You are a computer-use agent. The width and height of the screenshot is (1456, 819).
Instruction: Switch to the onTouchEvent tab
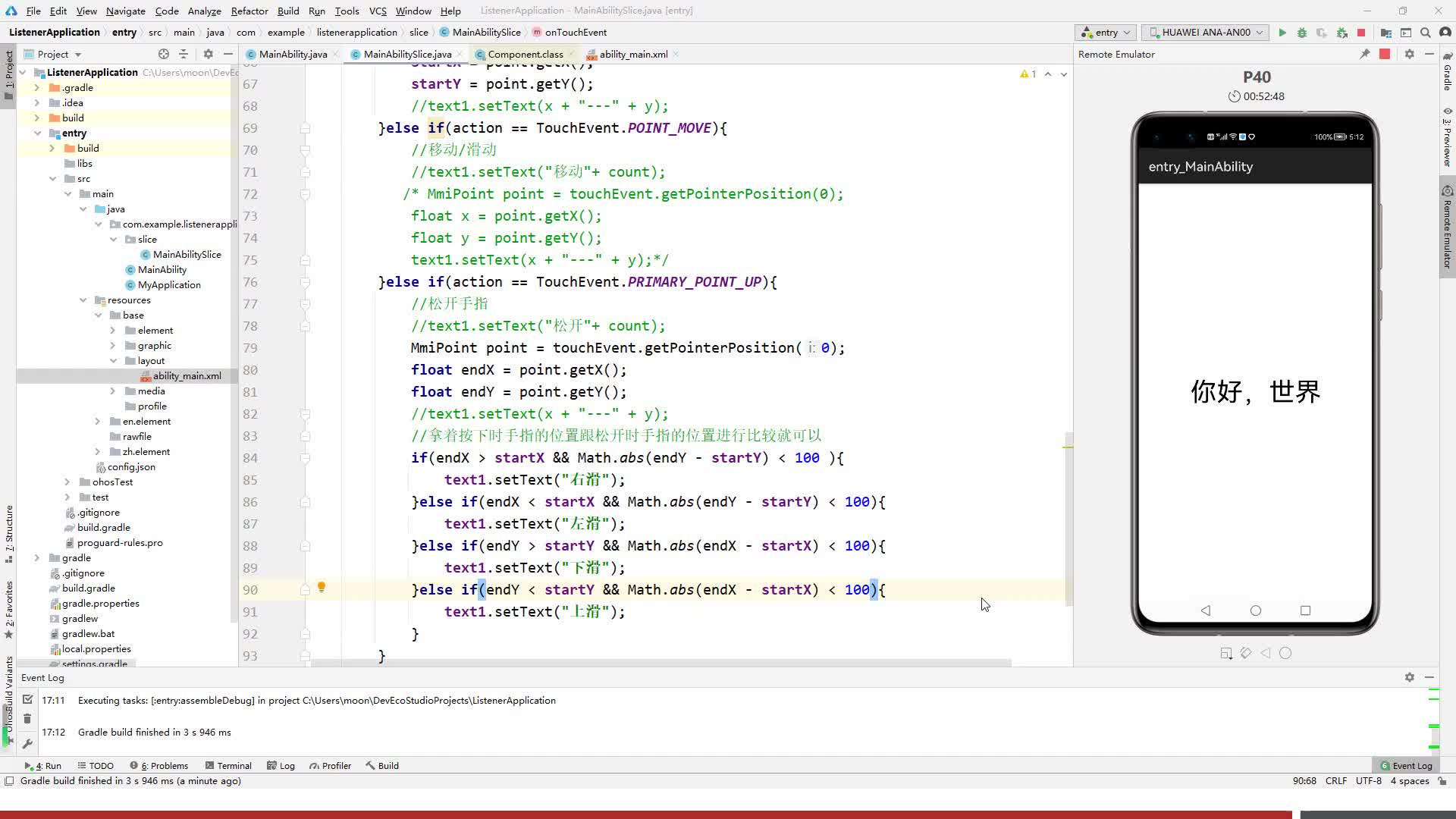(578, 32)
